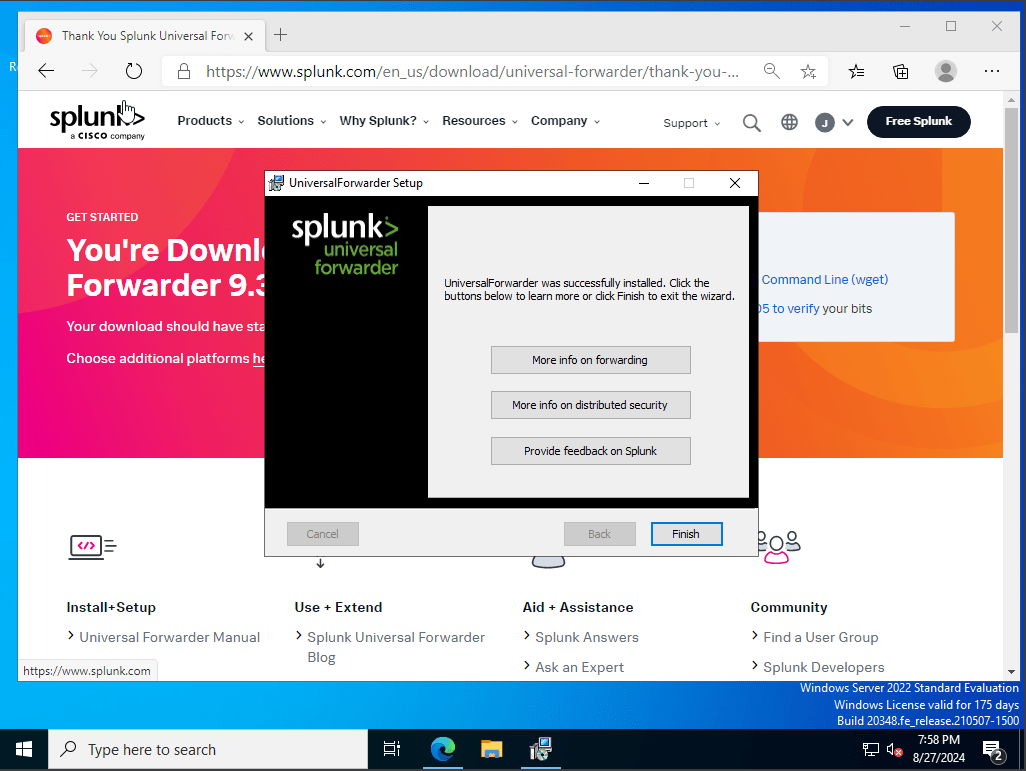The height and width of the screenshot is (771, 1026).
Task: Click the Install+Setup heading
Action: tap(111, 607)
